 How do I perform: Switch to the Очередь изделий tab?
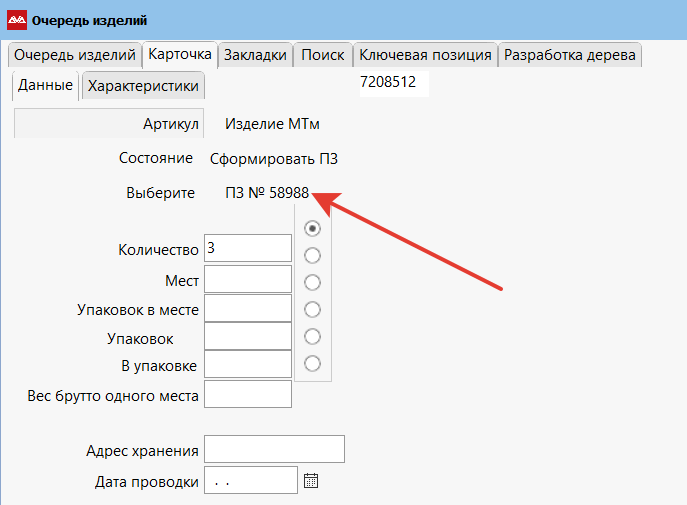pos(74,55)
